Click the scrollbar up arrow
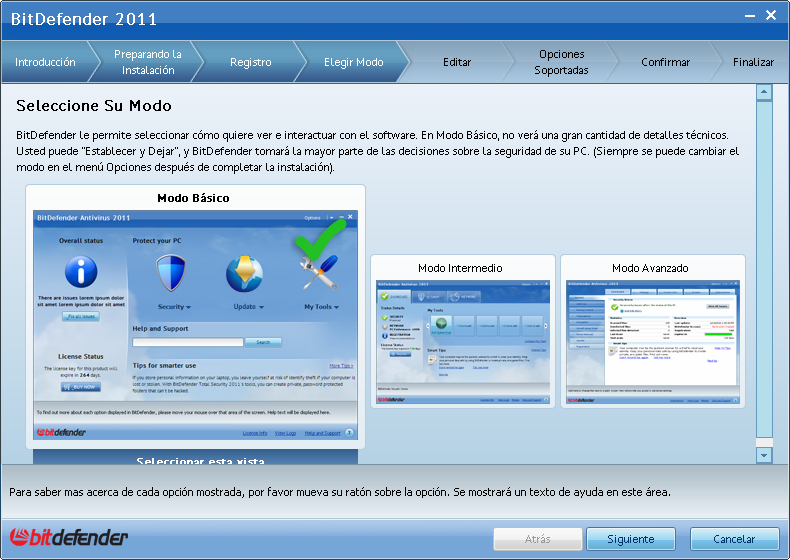The width and height of the screenshot is (790, 560). tap(764, 92)
